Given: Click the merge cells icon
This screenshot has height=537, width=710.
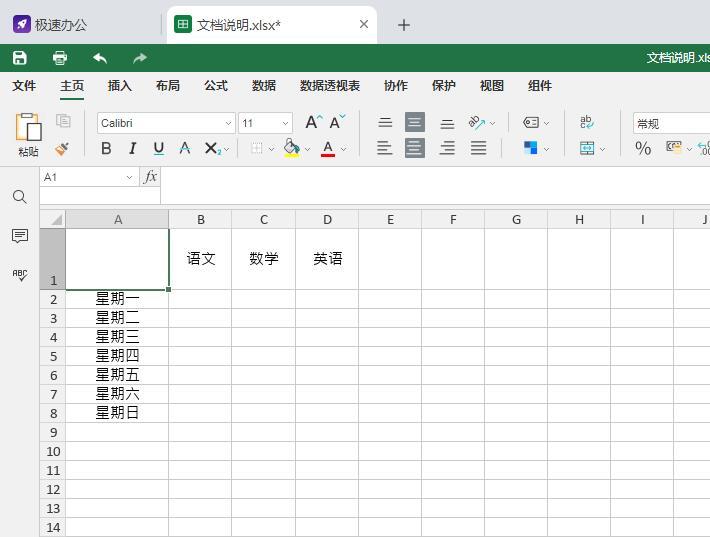Looking at the screenshot, I should [x=587, y=148].
